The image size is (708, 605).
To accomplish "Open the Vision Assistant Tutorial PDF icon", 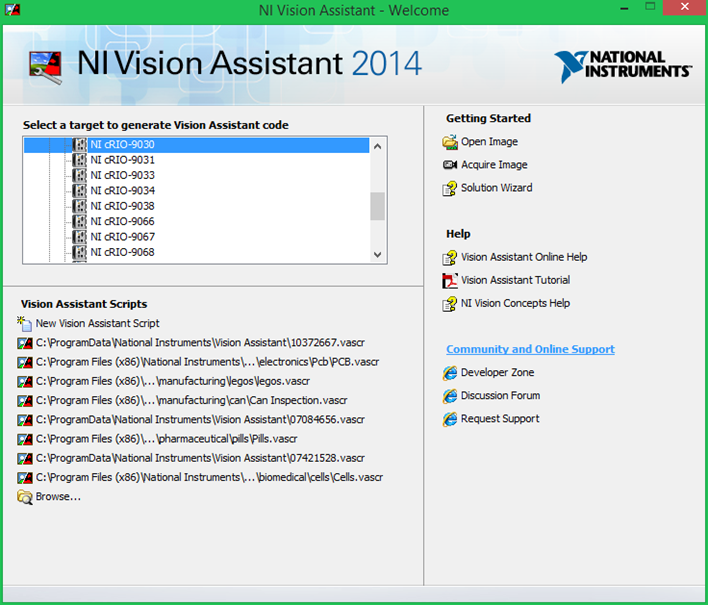I will (450, 280).
